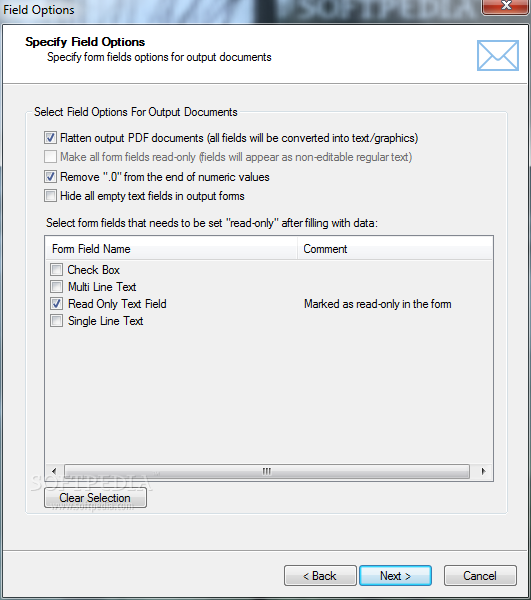Check the Check Box field row
The image size is (531, 600).
click(x=57, y=269)
